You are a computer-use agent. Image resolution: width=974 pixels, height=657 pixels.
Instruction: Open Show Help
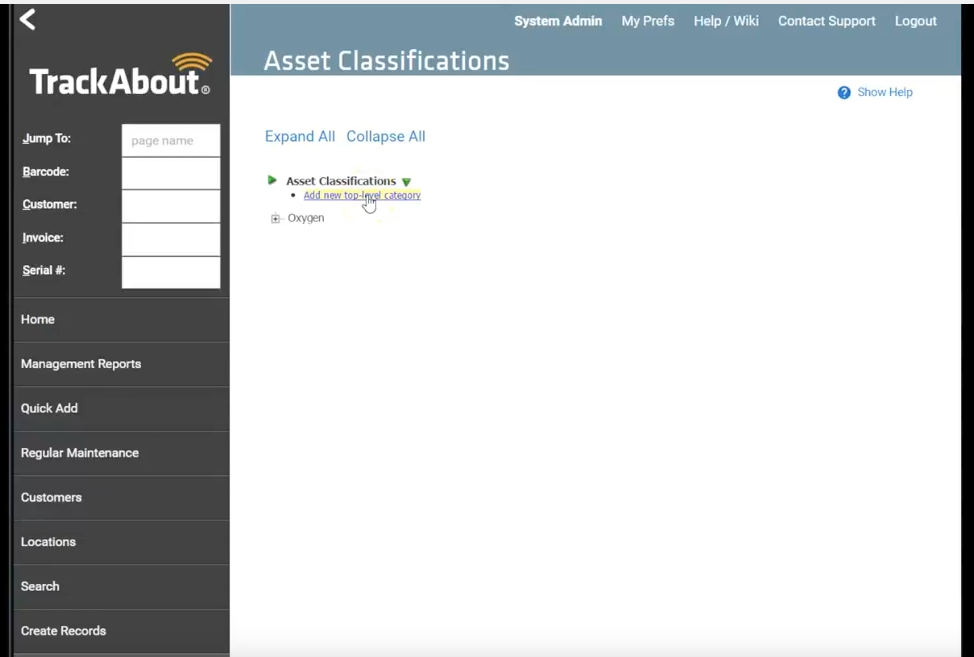885,93
